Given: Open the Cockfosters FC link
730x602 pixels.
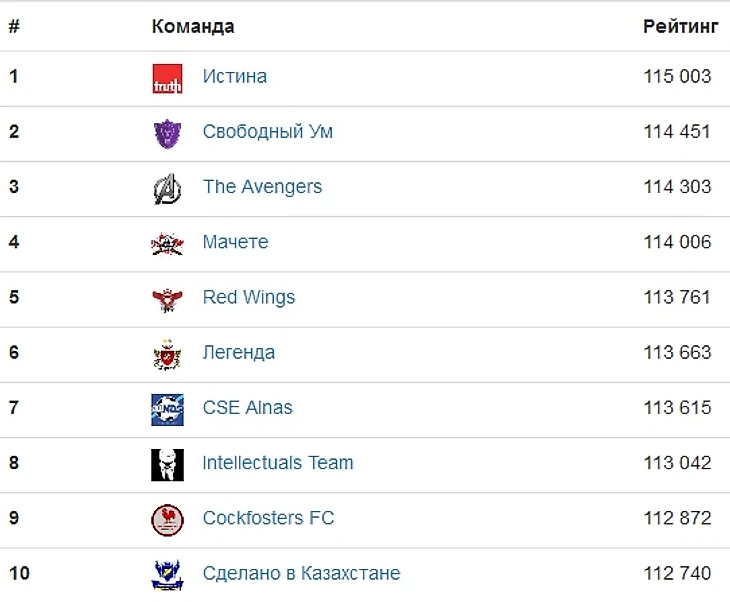Looking at the screenshot, I should click(x=268, y=518).
